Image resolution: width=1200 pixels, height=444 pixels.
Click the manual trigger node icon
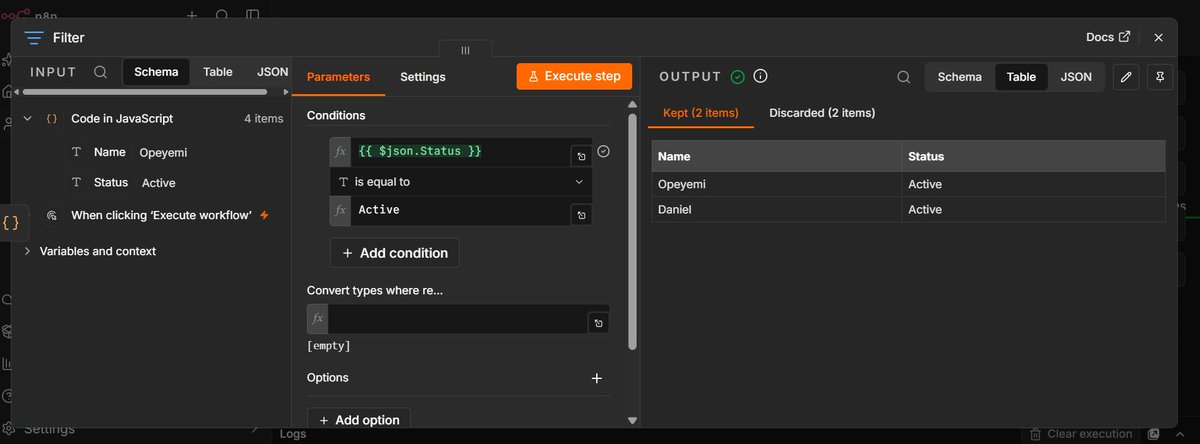50,215
